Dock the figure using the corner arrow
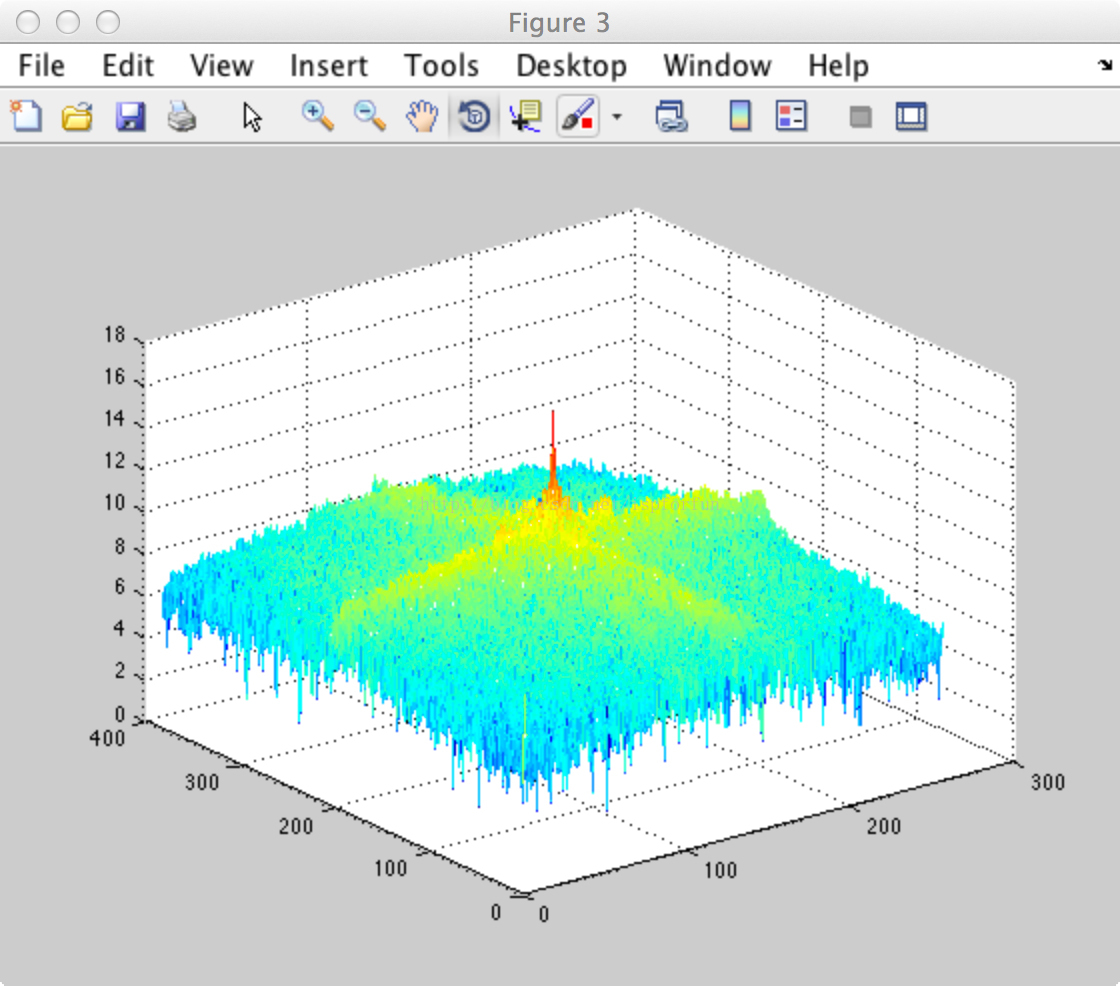This screenshot has width=1120, height=986. click(1105, 66)
